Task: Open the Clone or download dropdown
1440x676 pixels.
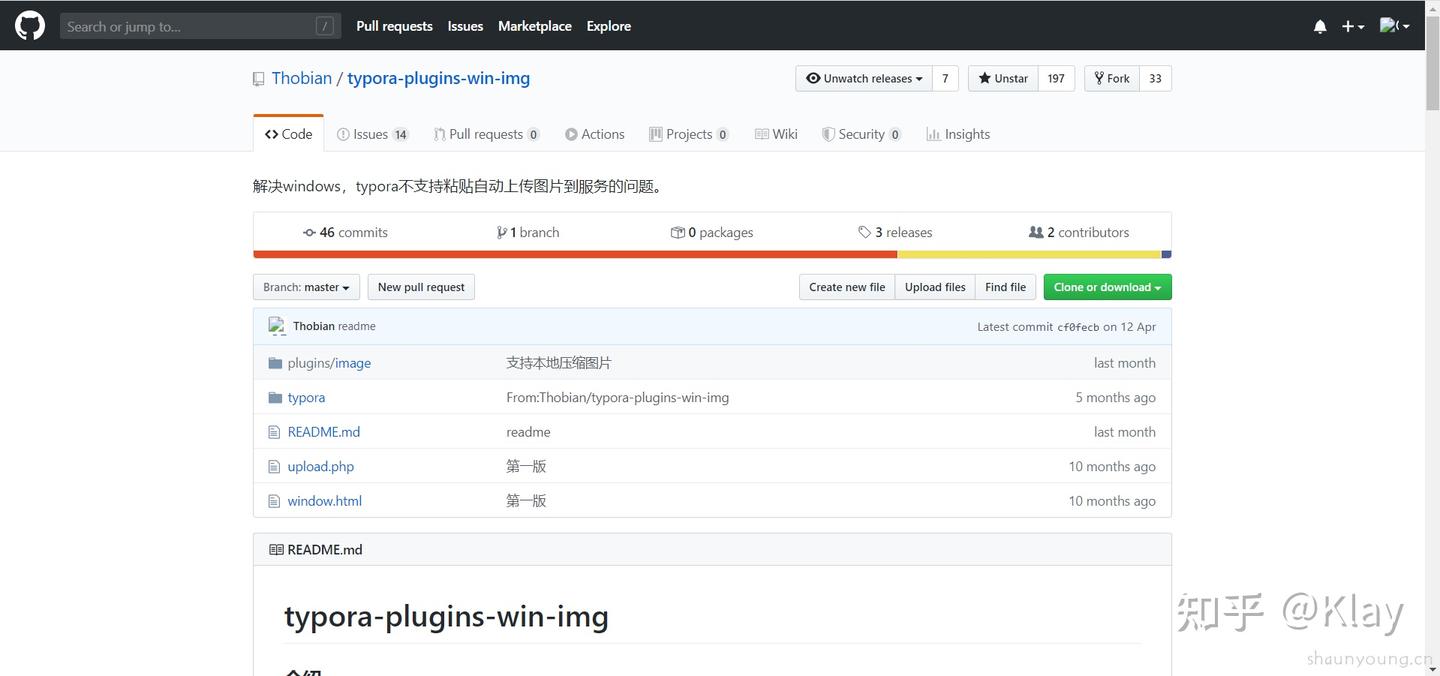Action: click(1107, 287)
